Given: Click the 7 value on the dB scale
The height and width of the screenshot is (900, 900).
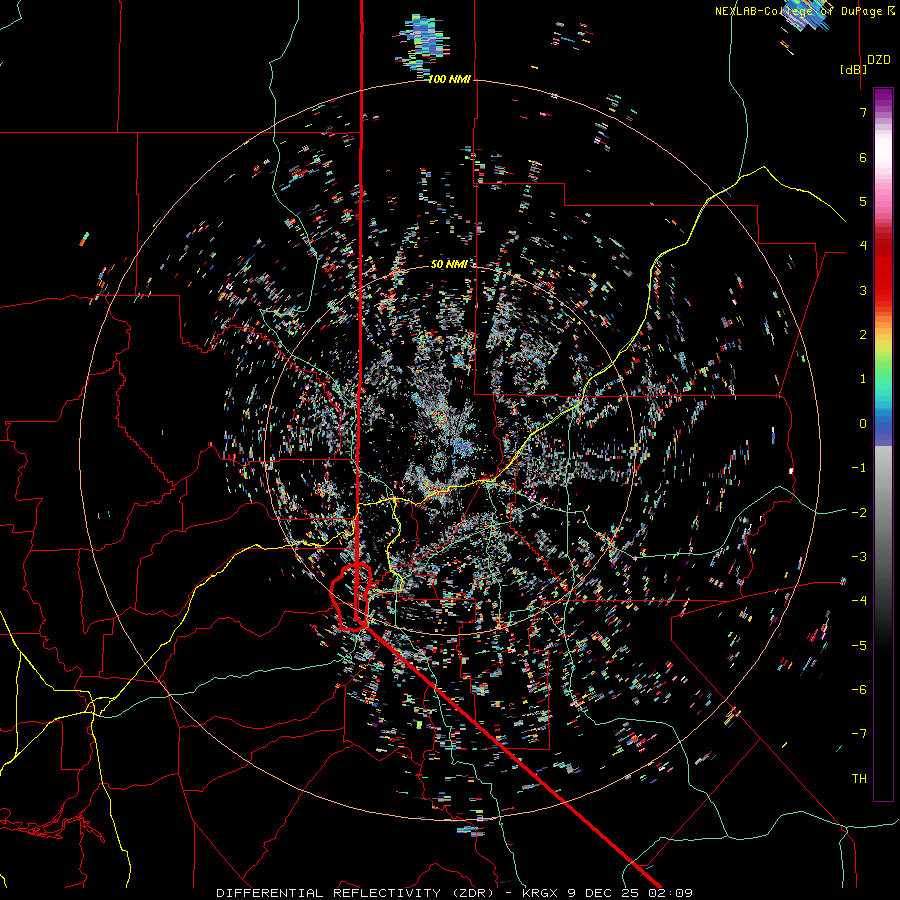Looking at the screenshot, I should tap(863, 112).
